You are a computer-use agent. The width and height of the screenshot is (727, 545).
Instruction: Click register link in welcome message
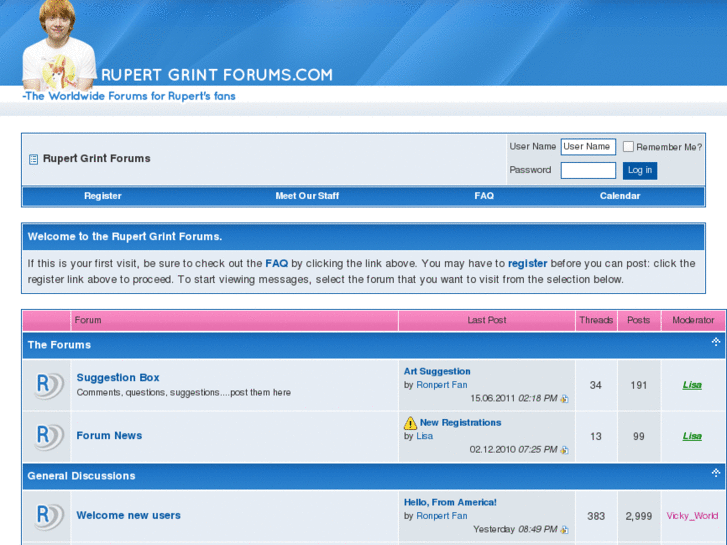(527, 263)
